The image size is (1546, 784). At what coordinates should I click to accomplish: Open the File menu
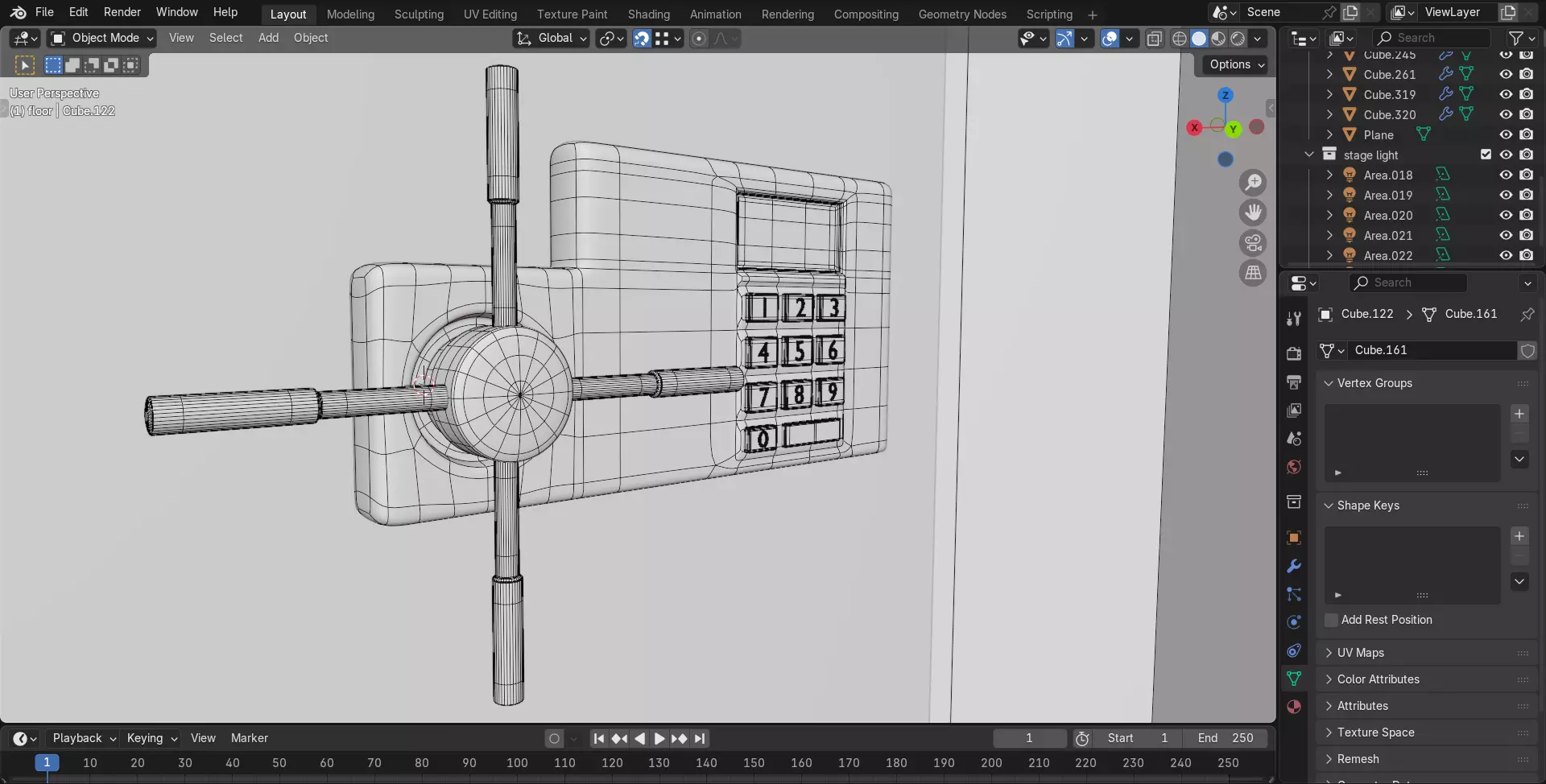(x=44, y=12)
